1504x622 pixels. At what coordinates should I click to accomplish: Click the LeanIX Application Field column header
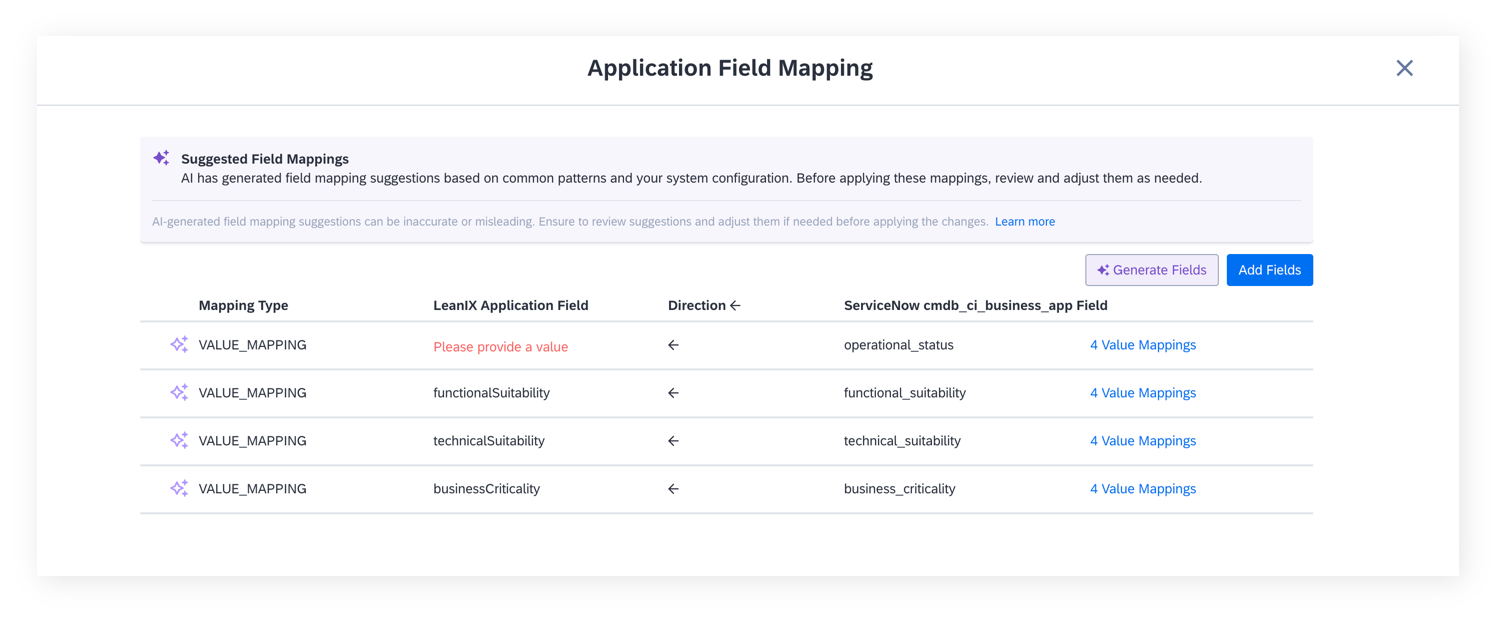[510, 306]
